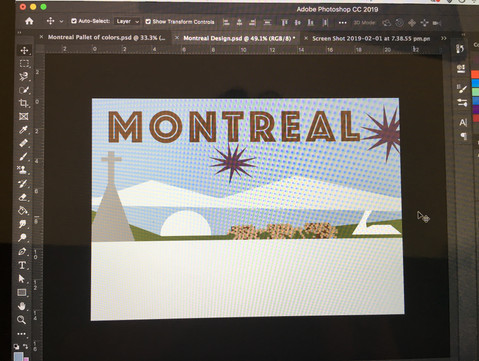This screenshot has height=361, width=479.
Task: Open the Auto-Select Layer dropdown
Action: pos(127,21)
